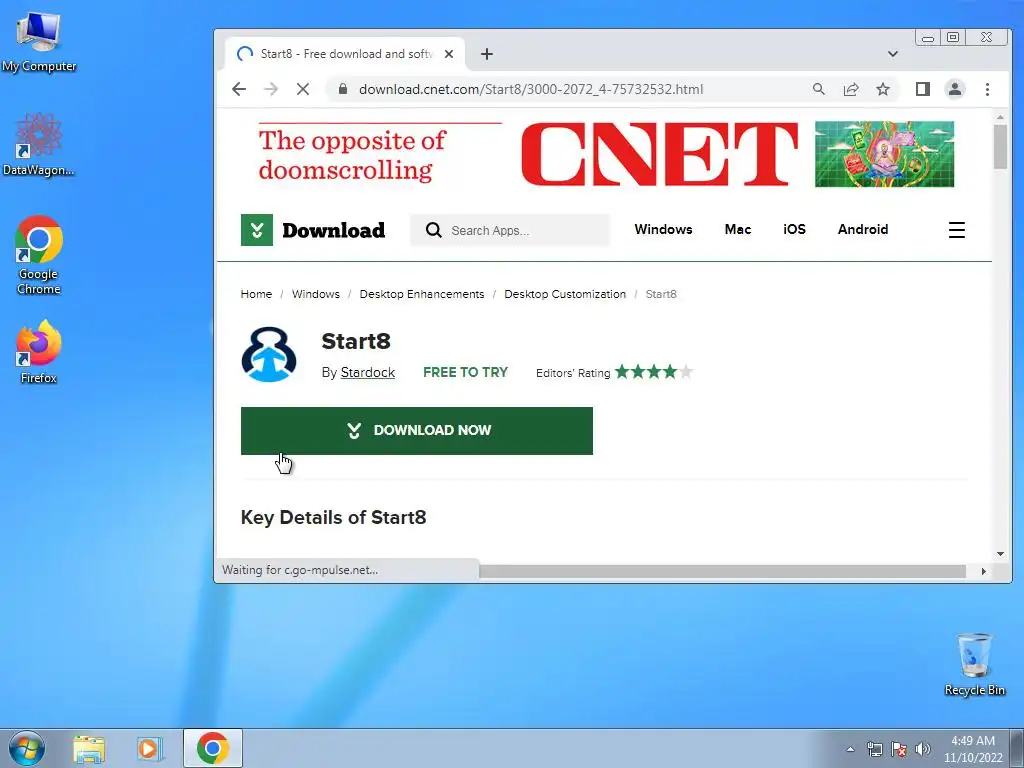1024x768 pixels.
Task: Toggle the Chrome side panel icon
Action: 923,89
